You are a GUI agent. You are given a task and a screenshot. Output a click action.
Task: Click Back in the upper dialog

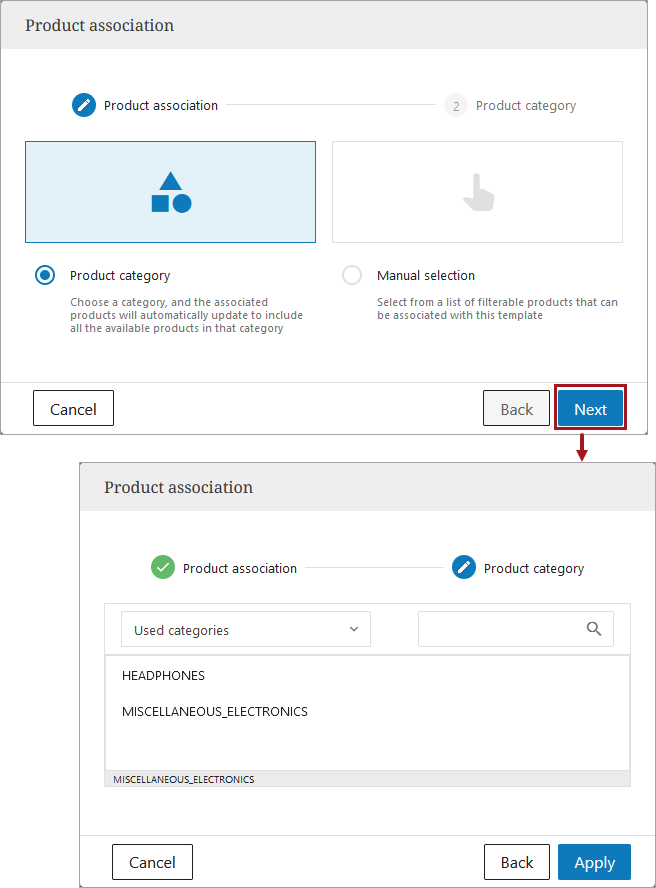(x=516, y=409)
